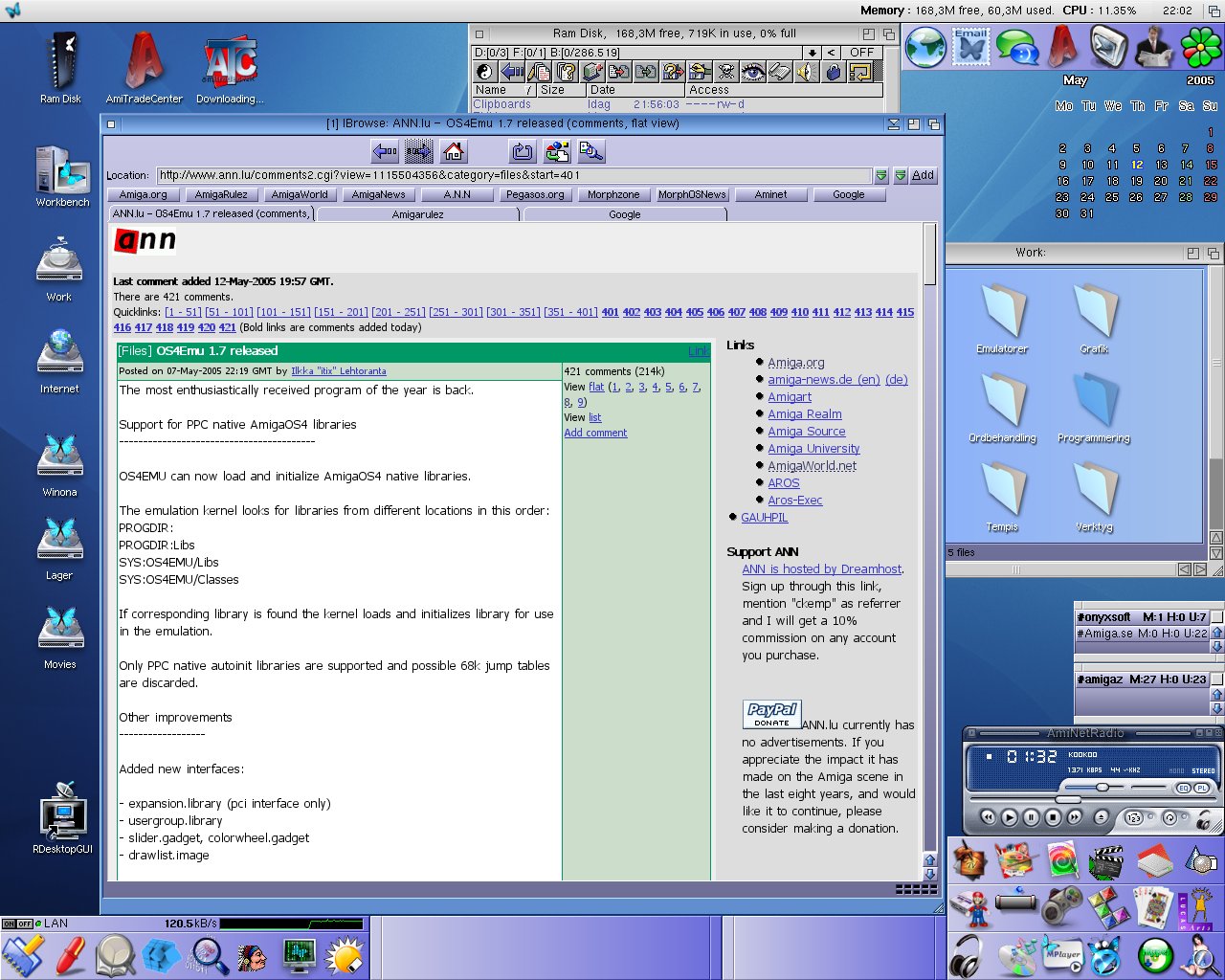Go back using IBrowse back arrow

[385, 151]
